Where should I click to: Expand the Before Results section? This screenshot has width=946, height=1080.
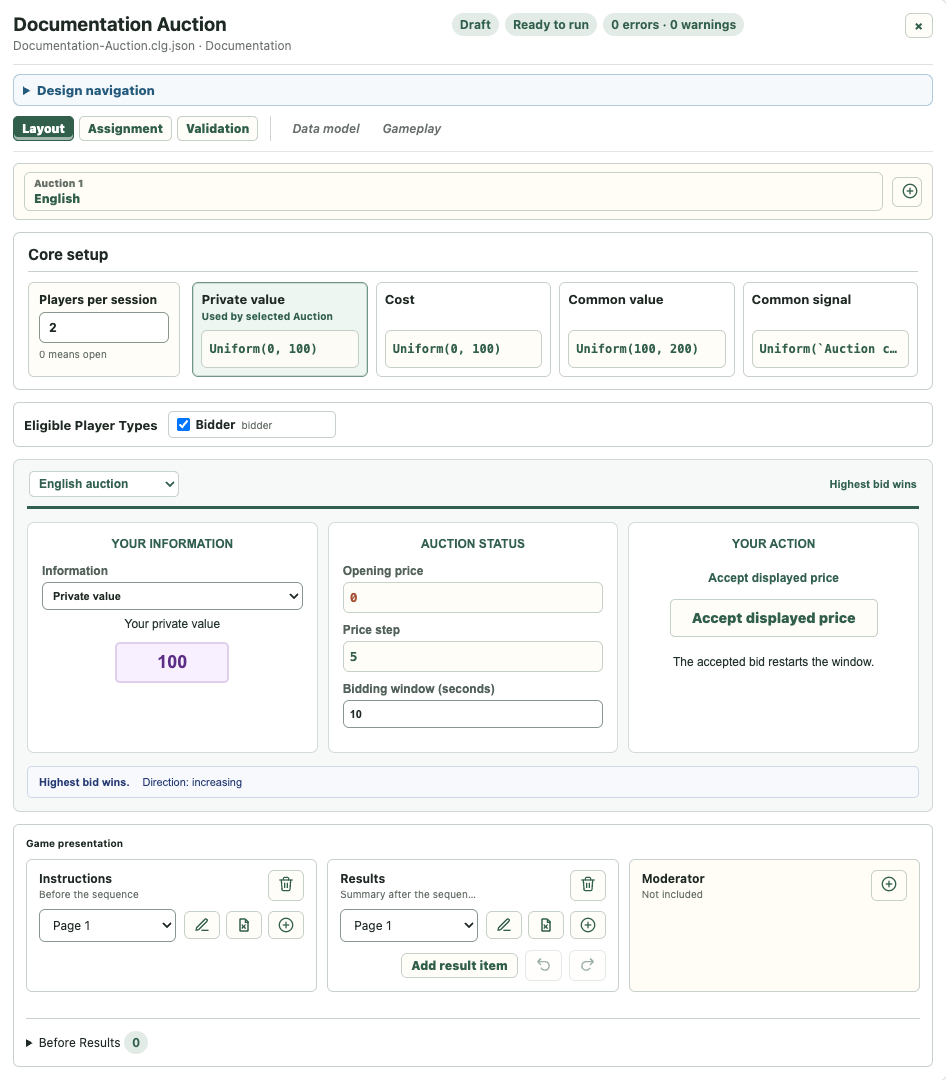coord(73,1042)
